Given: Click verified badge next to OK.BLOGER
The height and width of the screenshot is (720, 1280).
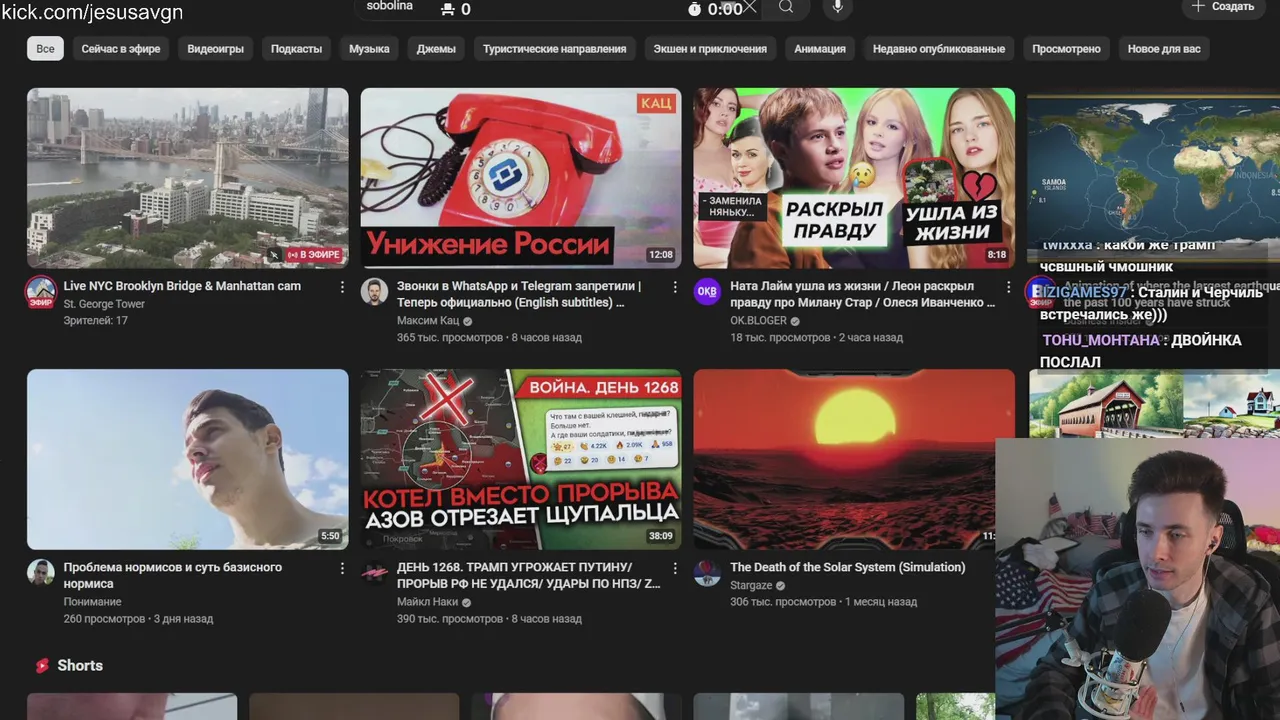Looking at the screenshot, I should [795, 322].
